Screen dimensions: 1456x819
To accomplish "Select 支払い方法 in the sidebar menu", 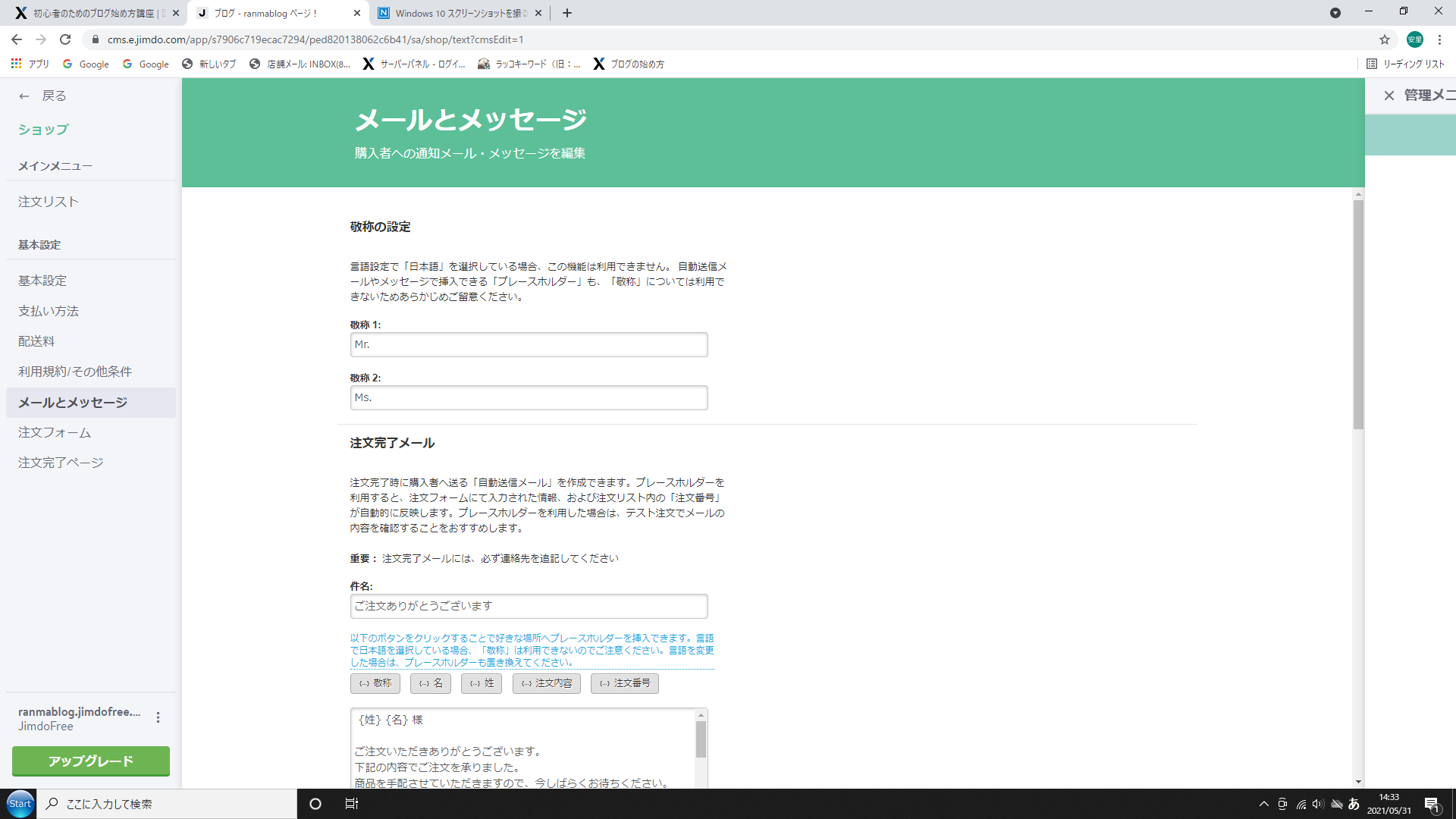I will tap(49, 311).
